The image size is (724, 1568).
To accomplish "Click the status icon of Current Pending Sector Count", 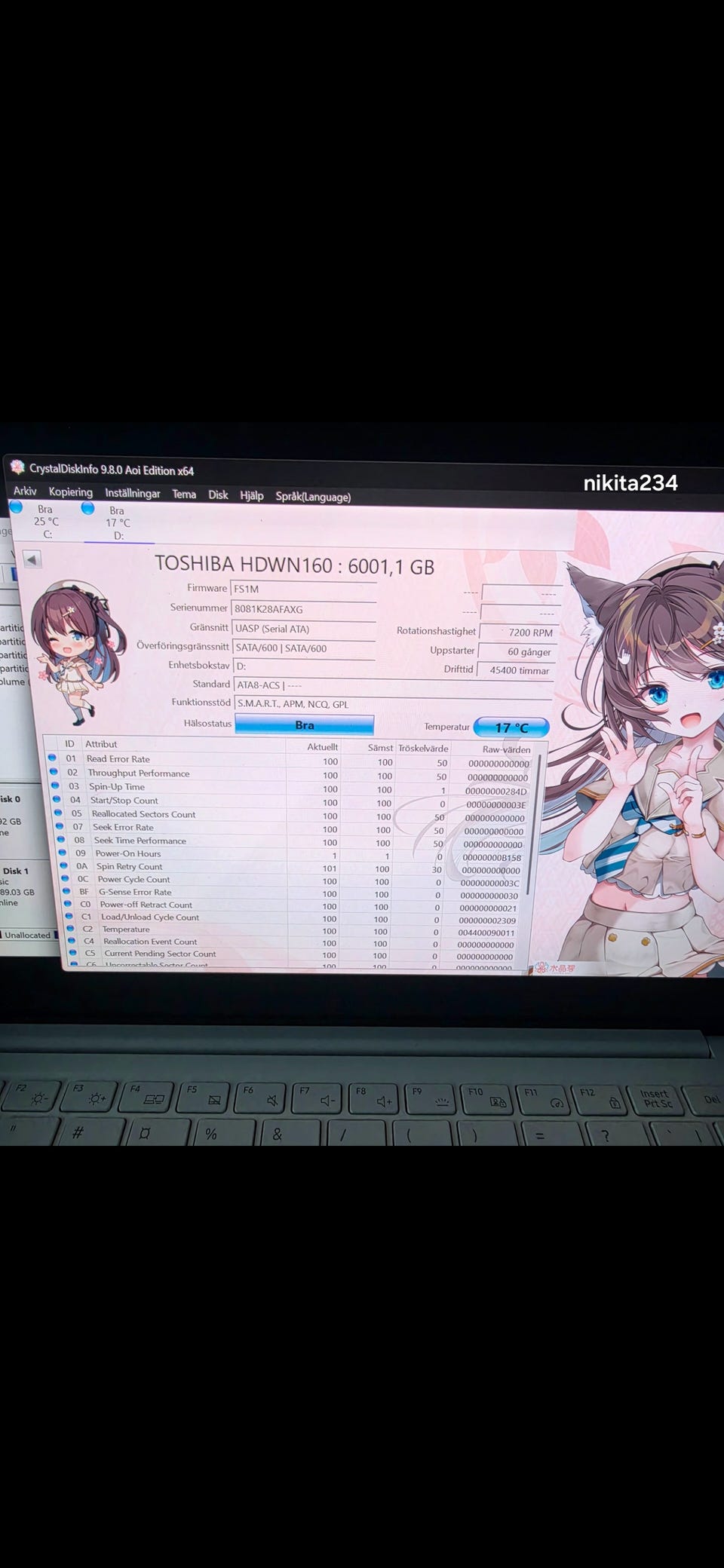I will tap(72, 953).
